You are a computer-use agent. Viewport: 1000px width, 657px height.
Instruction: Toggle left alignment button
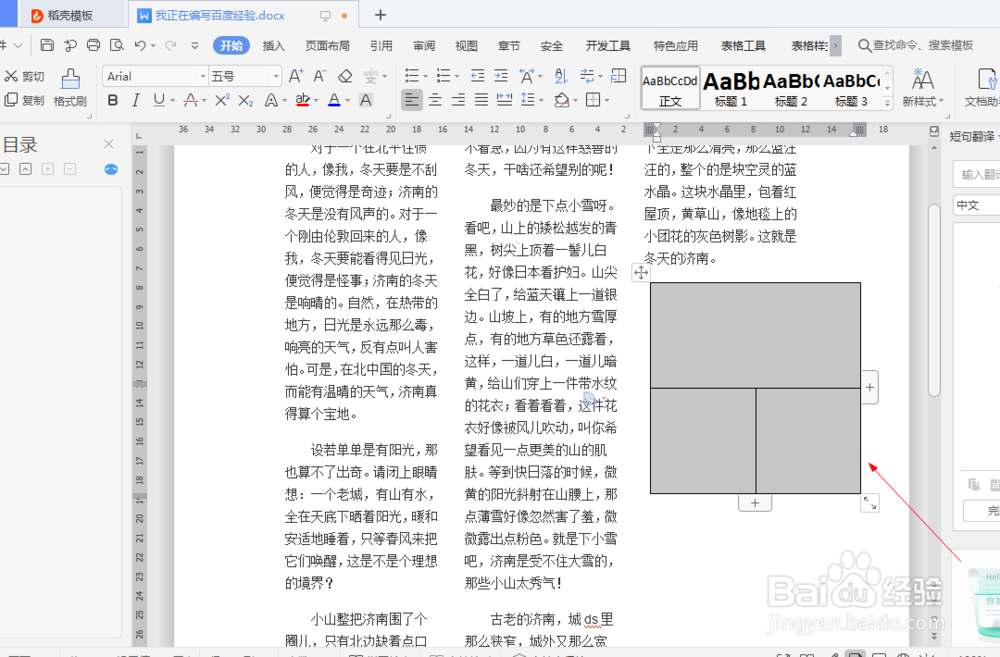pos(412,100)
